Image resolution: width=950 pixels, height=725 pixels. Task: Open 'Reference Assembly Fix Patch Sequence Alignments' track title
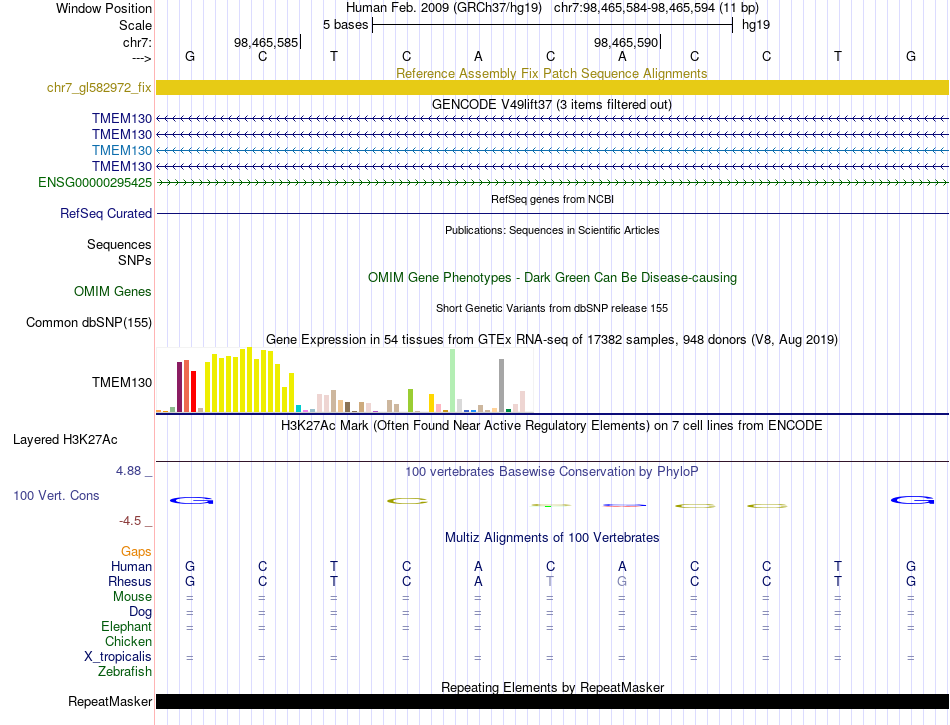click(551, 73)
